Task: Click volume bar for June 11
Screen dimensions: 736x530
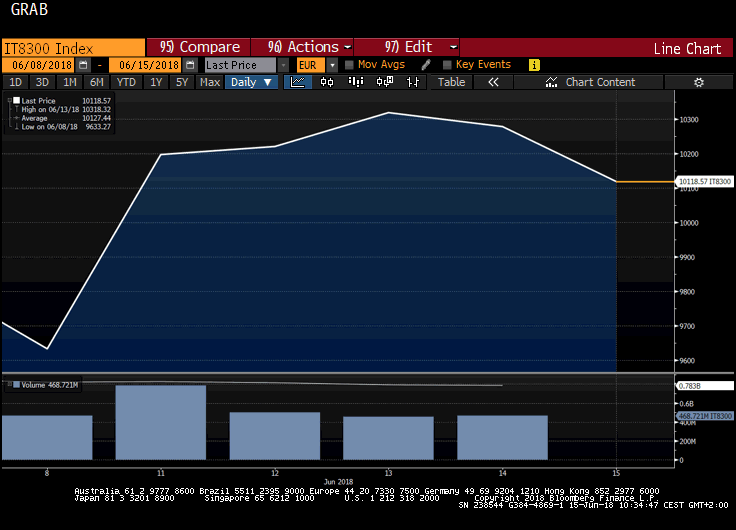Action: click(x=161, y=422)
